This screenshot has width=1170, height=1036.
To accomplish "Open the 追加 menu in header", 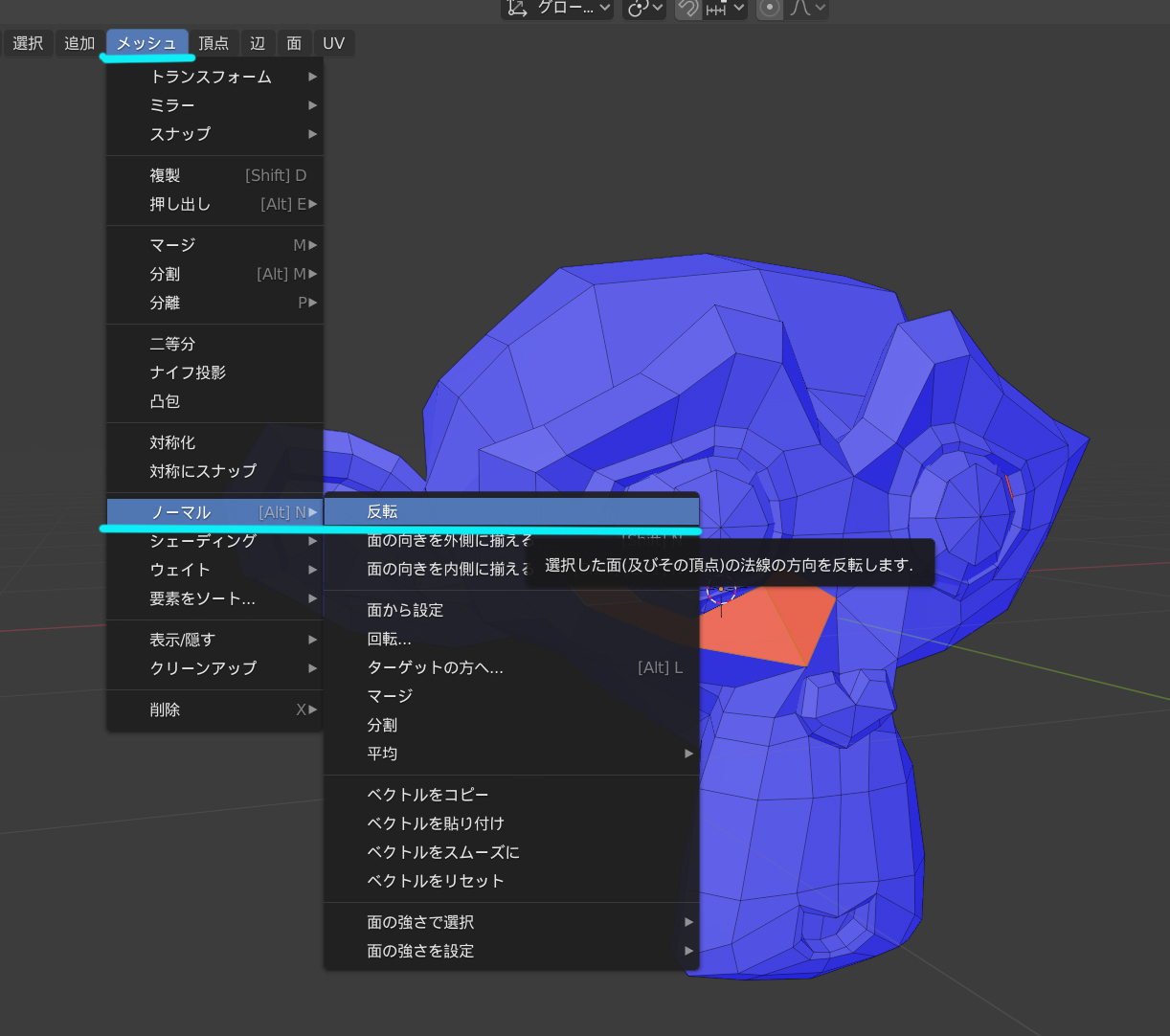I will click(79, 43).
